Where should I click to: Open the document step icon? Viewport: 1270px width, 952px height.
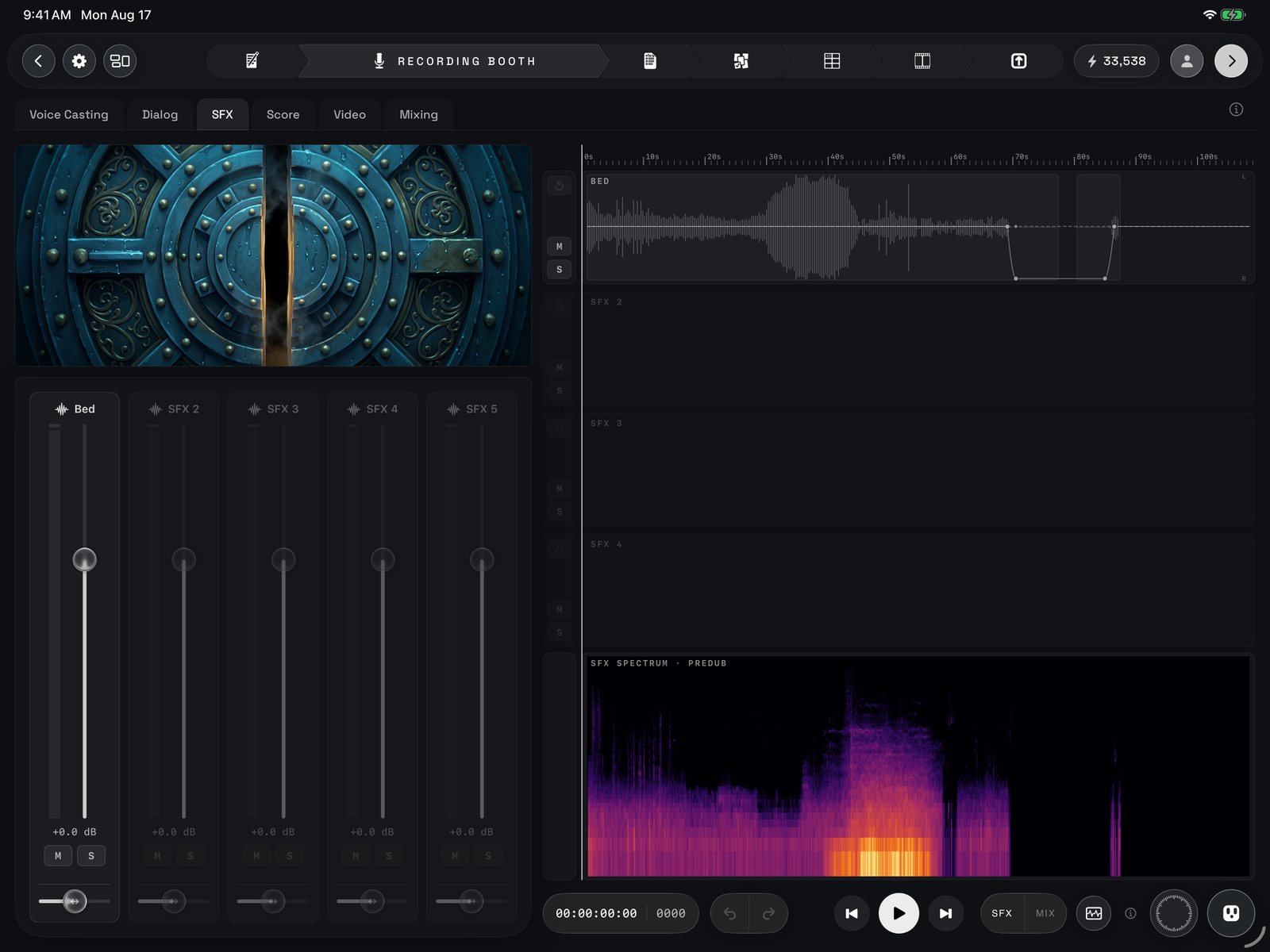coord(650,61)
